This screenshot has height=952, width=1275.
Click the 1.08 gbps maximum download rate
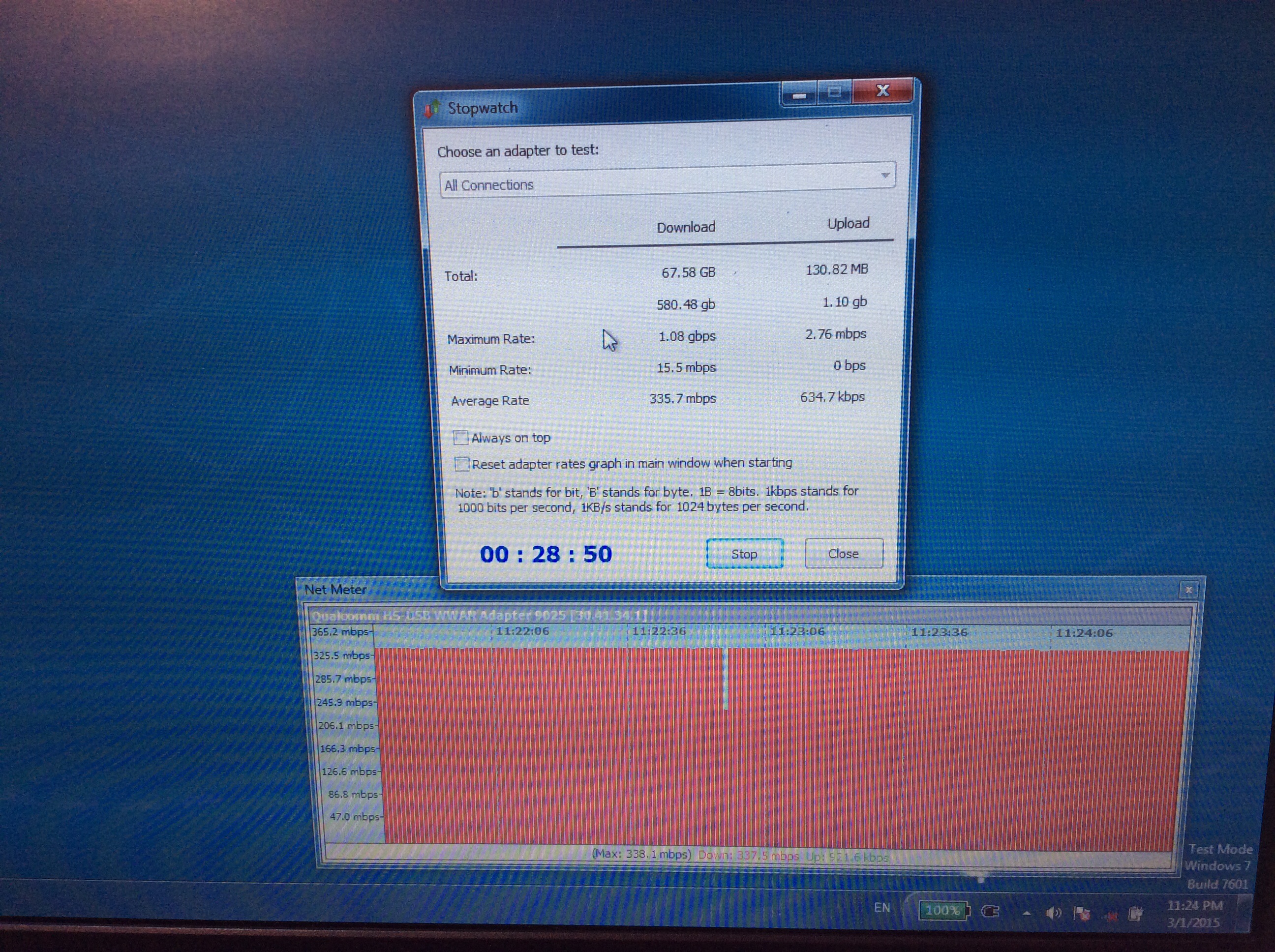click(687, 336)
